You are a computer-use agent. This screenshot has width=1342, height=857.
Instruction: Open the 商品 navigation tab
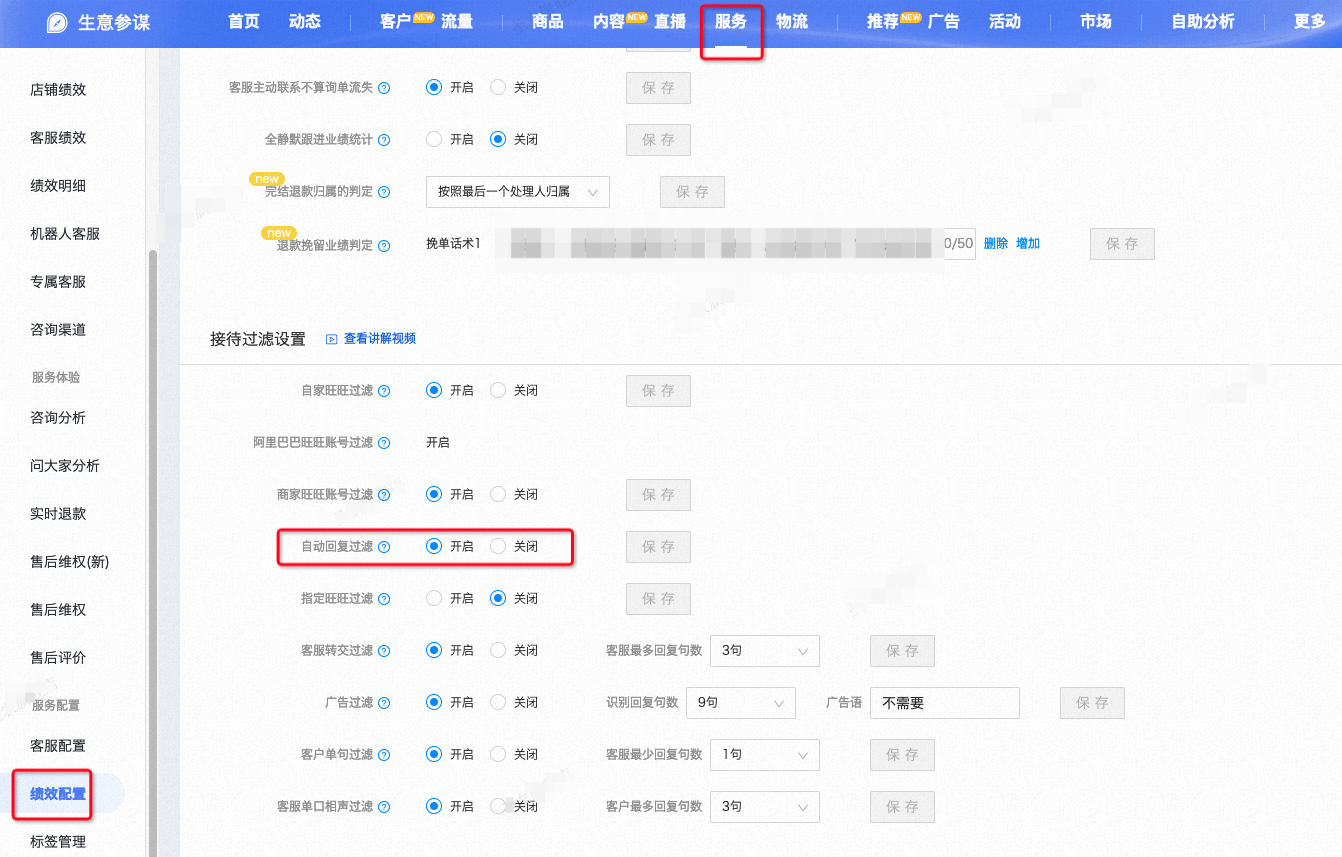pyautogui.click(x=548, y=21)
